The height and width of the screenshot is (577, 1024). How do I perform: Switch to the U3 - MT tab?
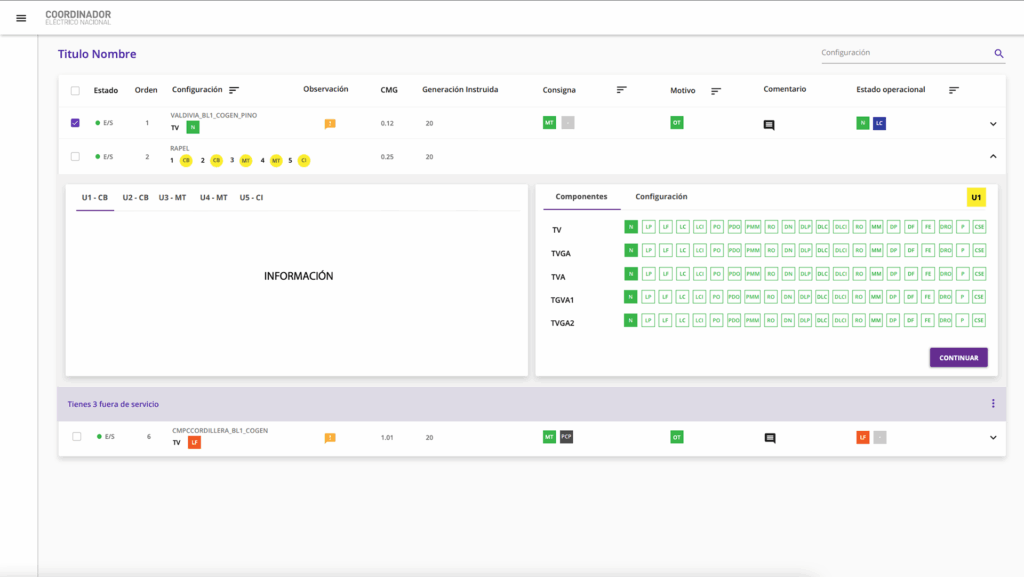point(172,197)
